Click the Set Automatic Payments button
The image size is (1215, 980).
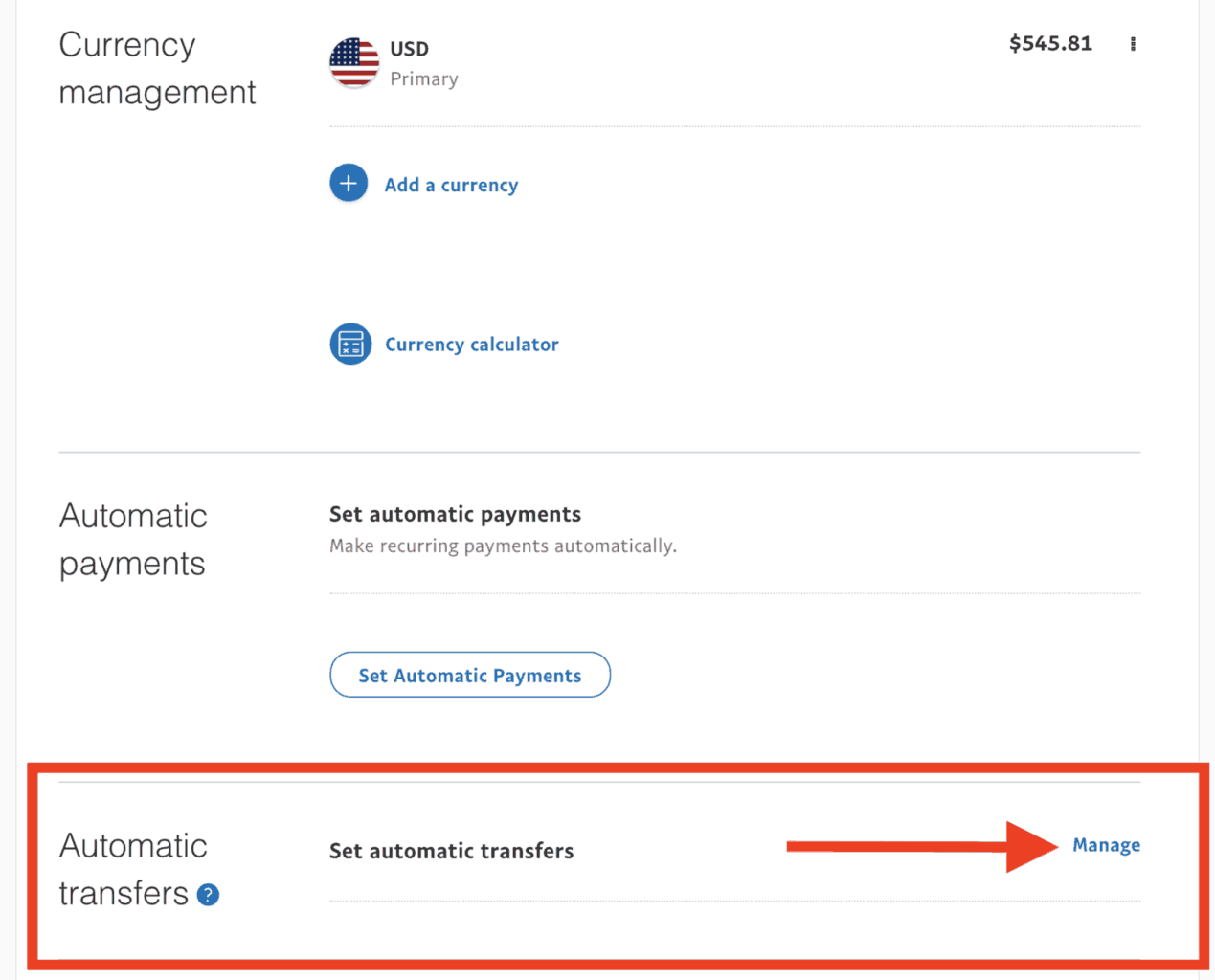point(469,675)
